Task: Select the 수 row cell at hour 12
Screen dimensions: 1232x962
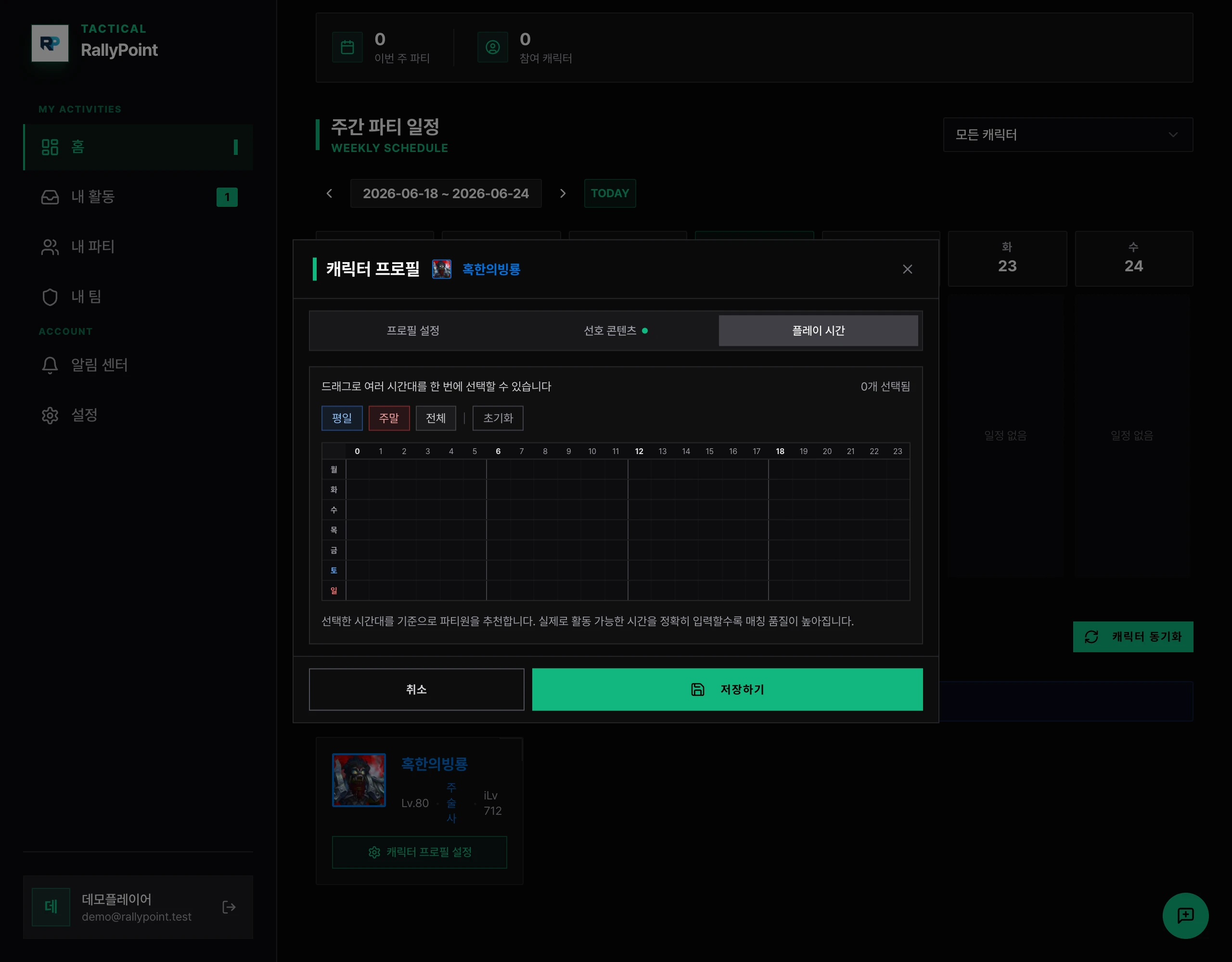Action: coord(639,510)
